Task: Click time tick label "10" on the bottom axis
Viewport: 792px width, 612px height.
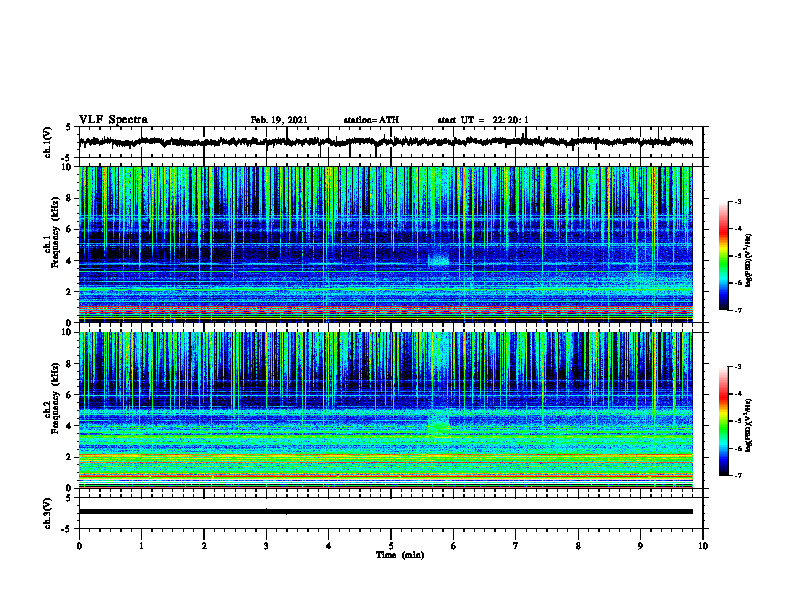Action: [x=703, y=546]
